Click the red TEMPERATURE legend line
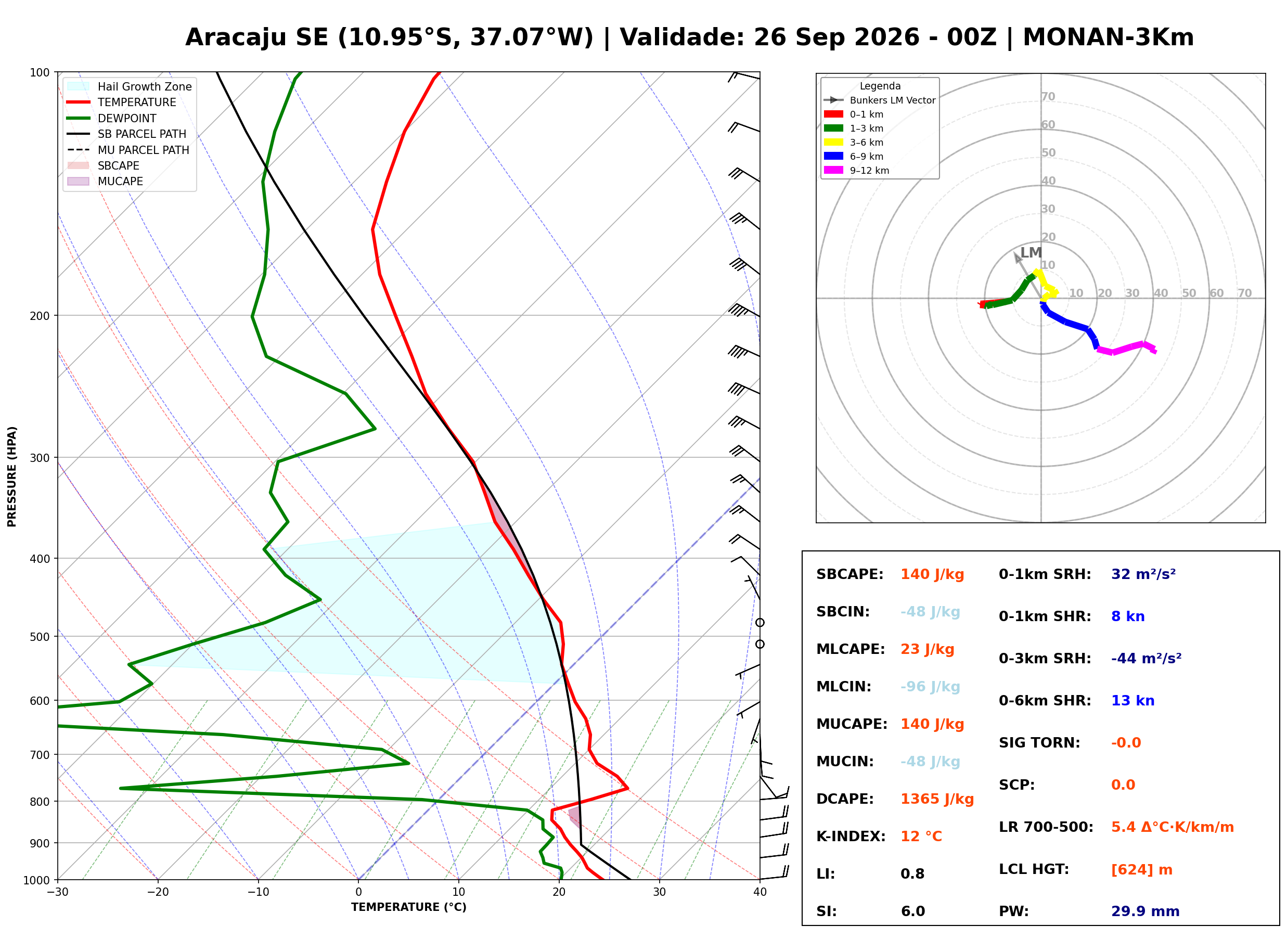 click(79, 102)
